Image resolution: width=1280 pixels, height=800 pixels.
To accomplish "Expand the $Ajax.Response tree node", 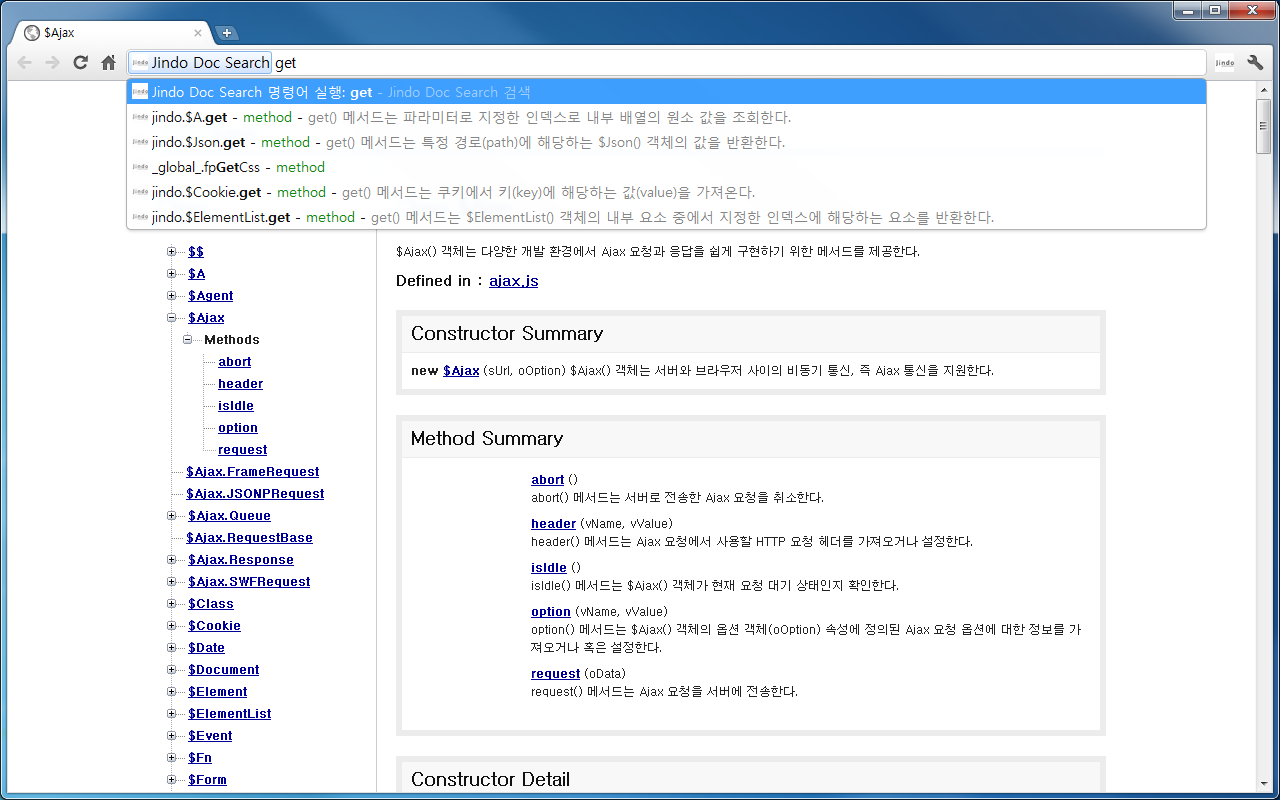I will point(171,560).
